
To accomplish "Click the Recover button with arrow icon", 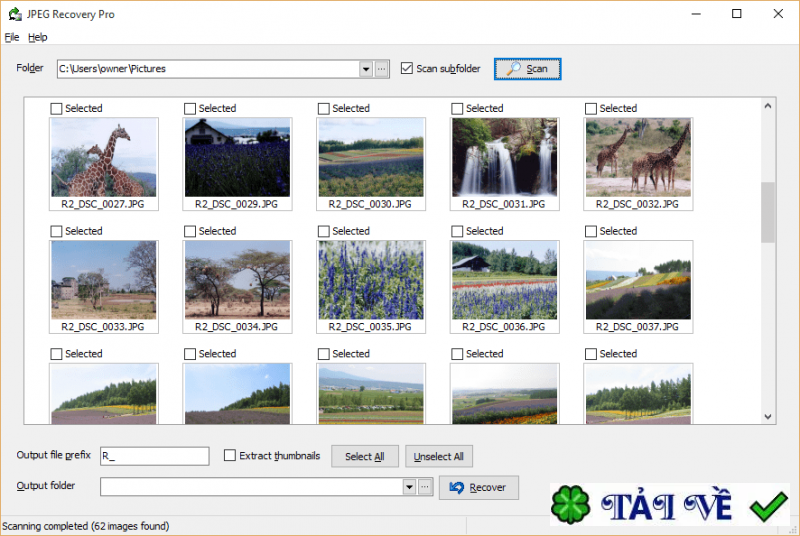I will click(478, 487).
